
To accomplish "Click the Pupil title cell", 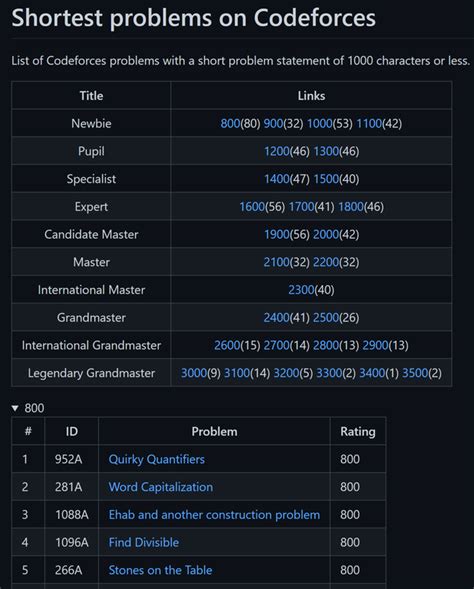I will [x=91, y=151].
